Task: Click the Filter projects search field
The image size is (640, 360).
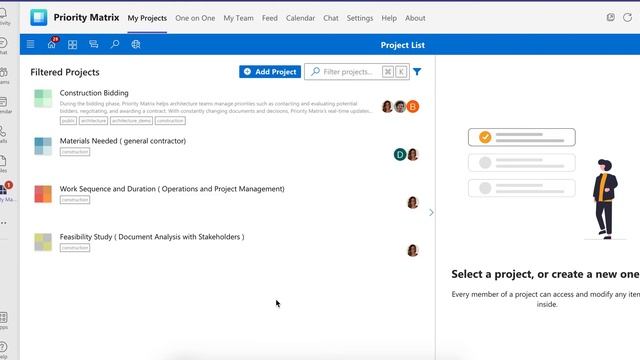Action: click(x=357, y=72)
